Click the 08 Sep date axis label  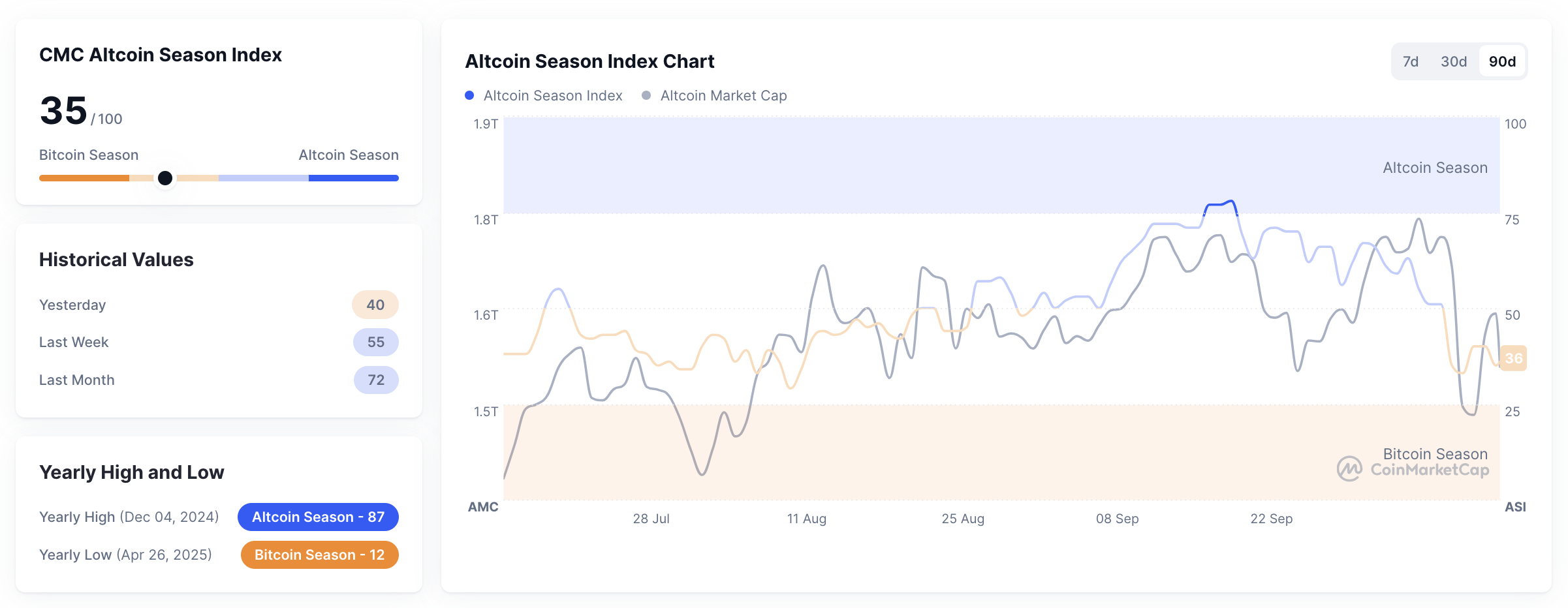[x=1117, y=519]
